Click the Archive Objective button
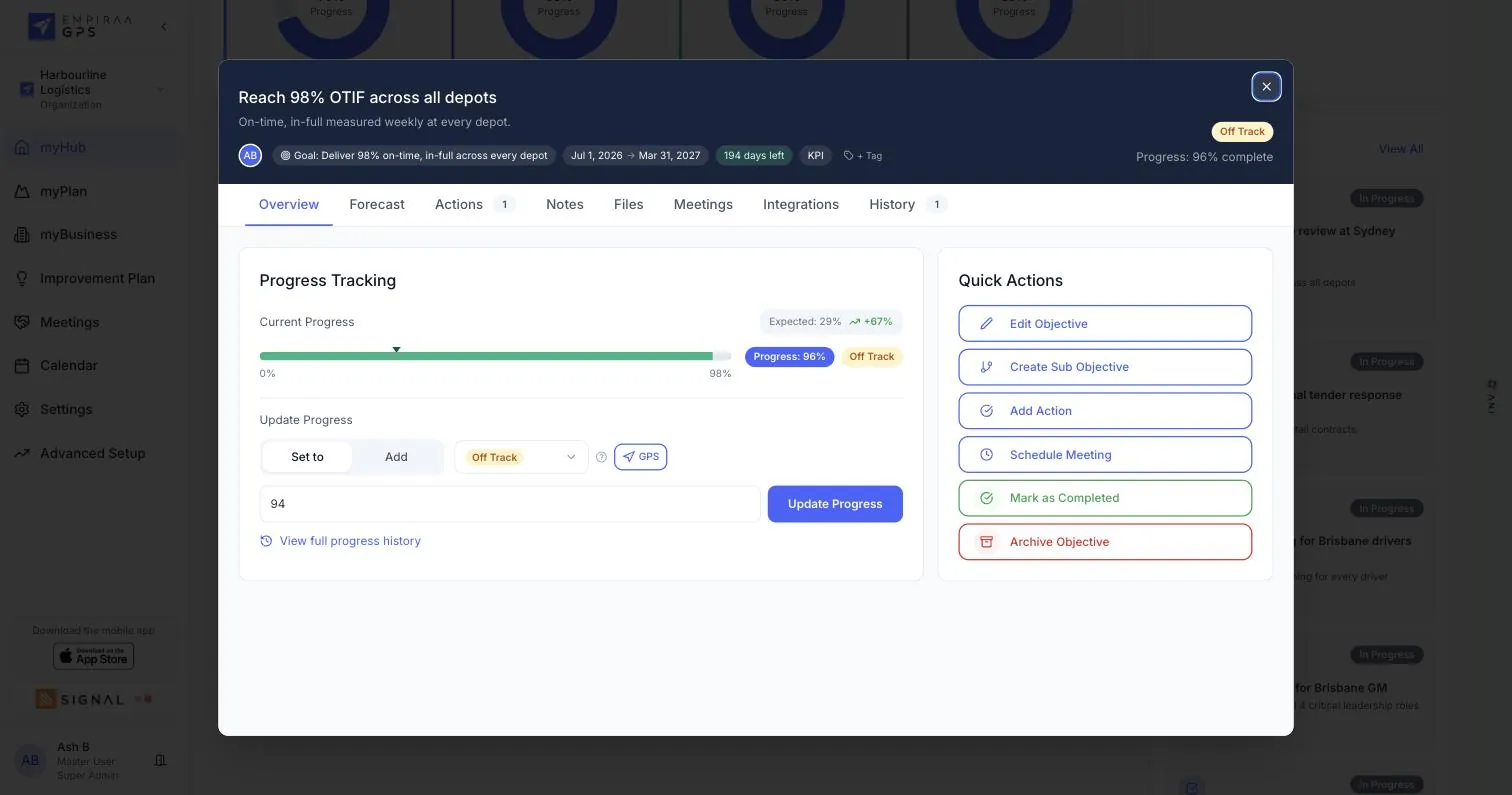The height and width of the screenshot is (795, 1512). tap(1105, 542)
